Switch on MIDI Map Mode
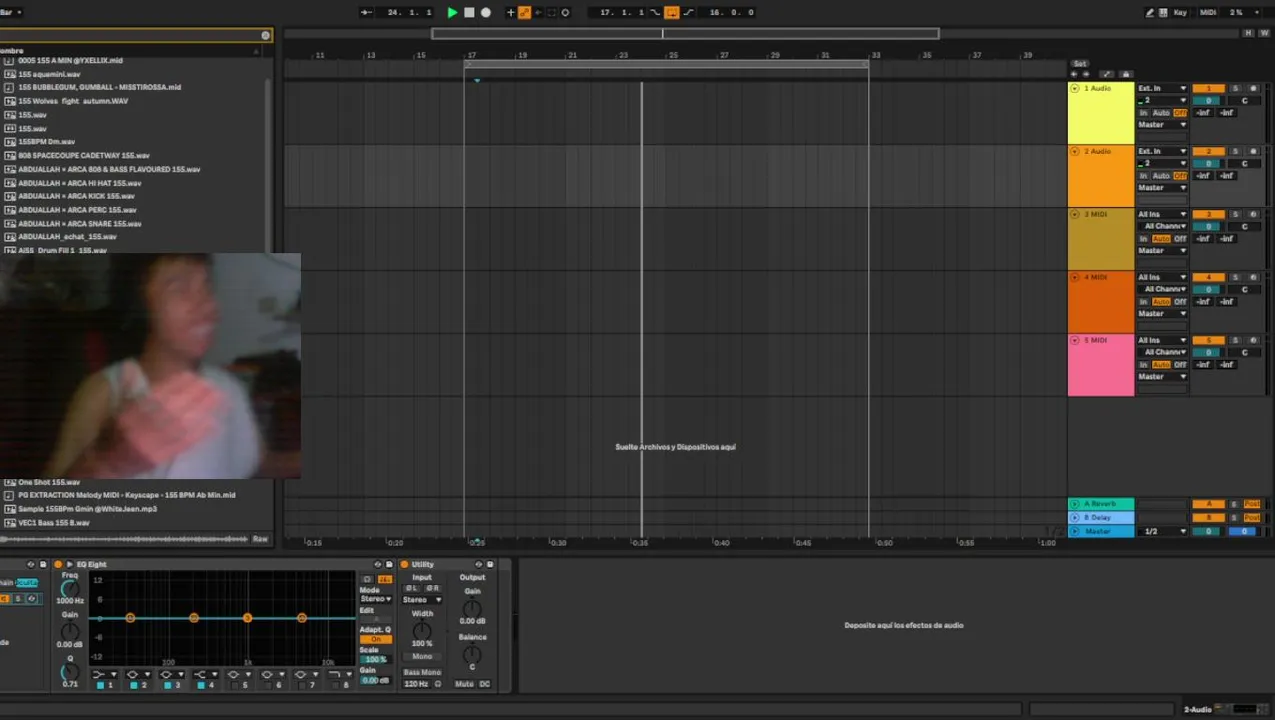Image resolution: width=1275 pixels, height=720 pixels. point(1208,12)
